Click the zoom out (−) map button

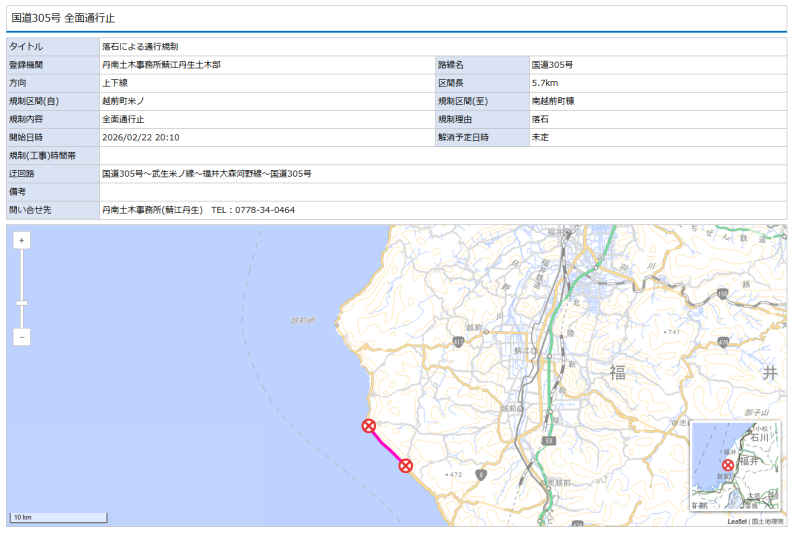click(x=22, y=337)
